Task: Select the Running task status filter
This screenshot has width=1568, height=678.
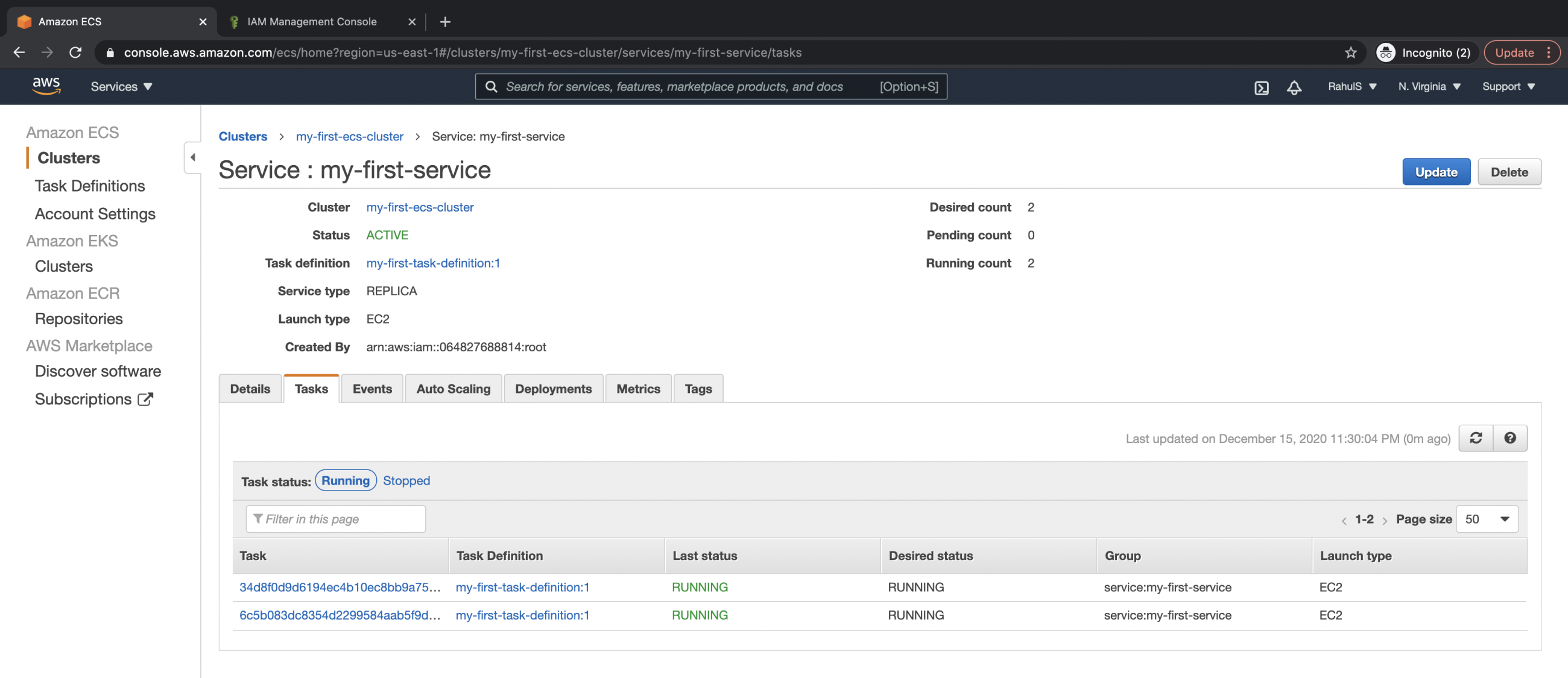Action: click(x=345, y=480)
